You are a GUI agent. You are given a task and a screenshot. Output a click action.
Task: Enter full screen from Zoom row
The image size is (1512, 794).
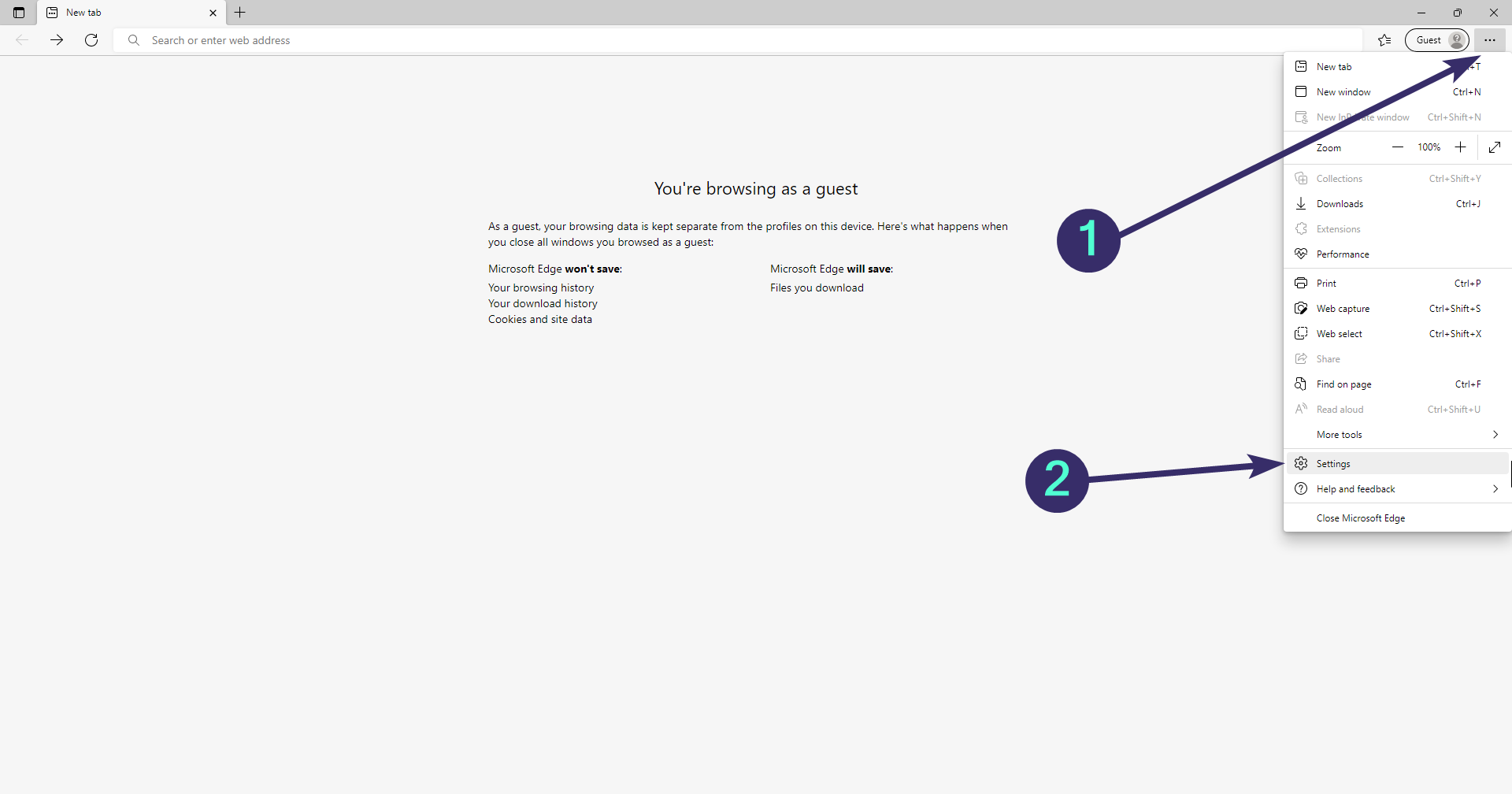coord(1495,147)
